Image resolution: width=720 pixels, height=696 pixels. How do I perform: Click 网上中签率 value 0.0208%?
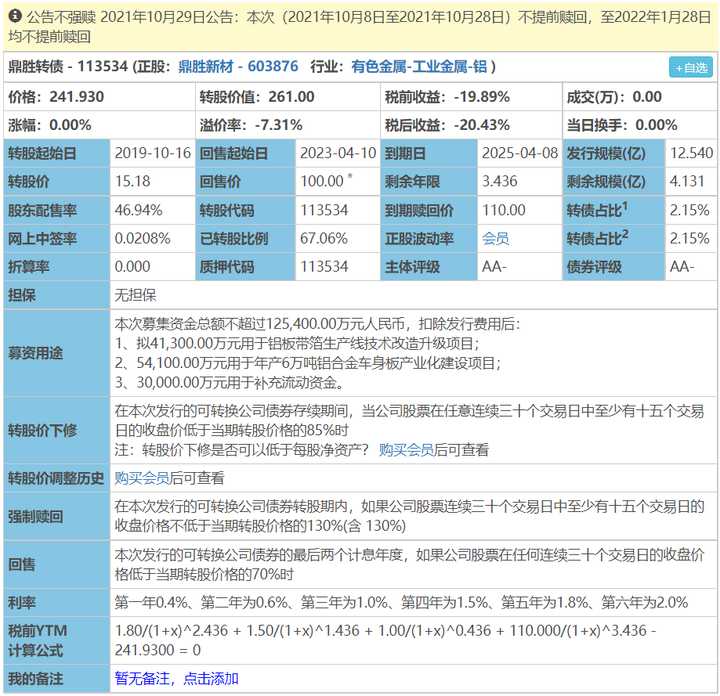142,238
